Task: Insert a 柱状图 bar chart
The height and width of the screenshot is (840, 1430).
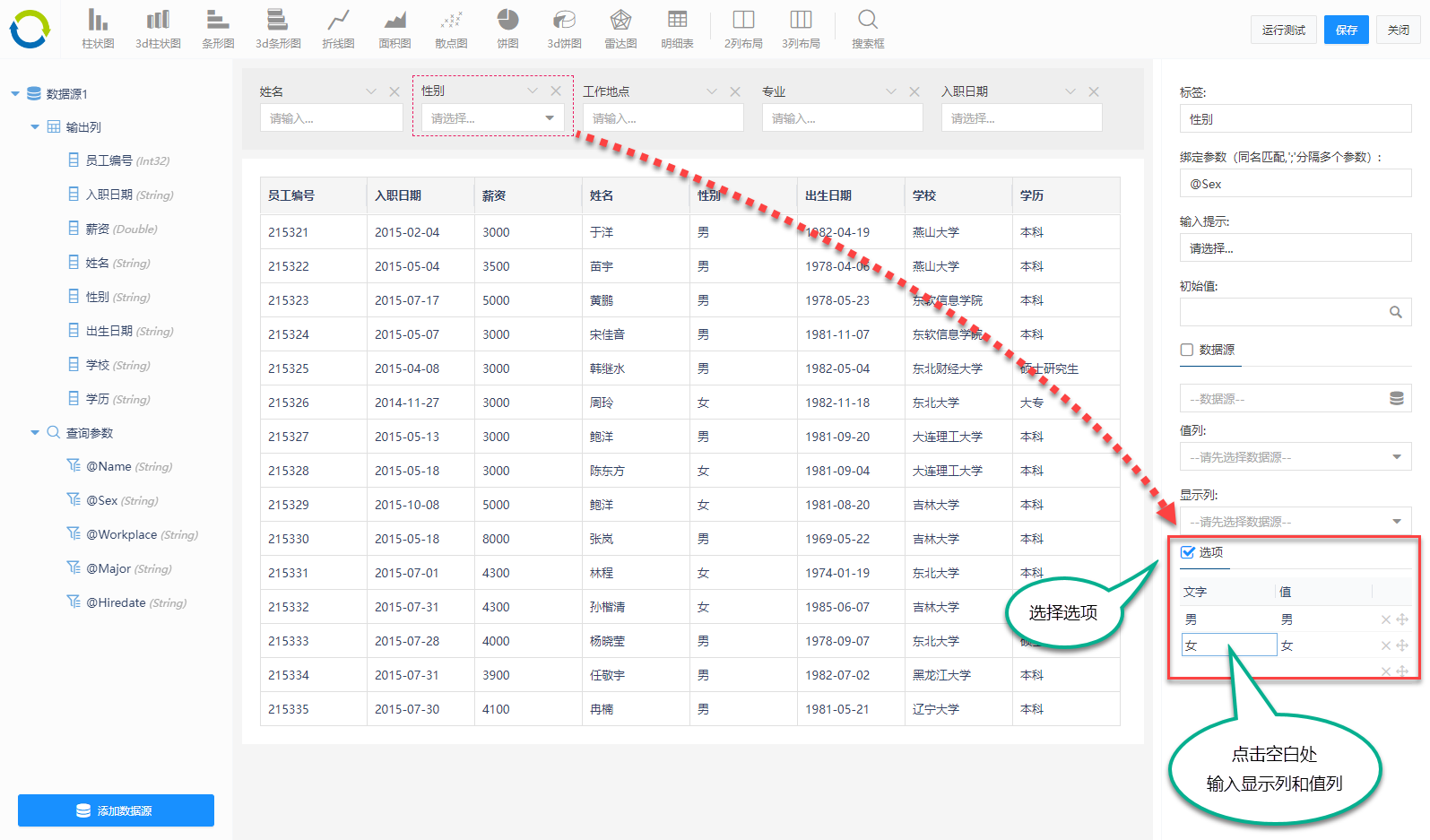Action: pos(98,29)
